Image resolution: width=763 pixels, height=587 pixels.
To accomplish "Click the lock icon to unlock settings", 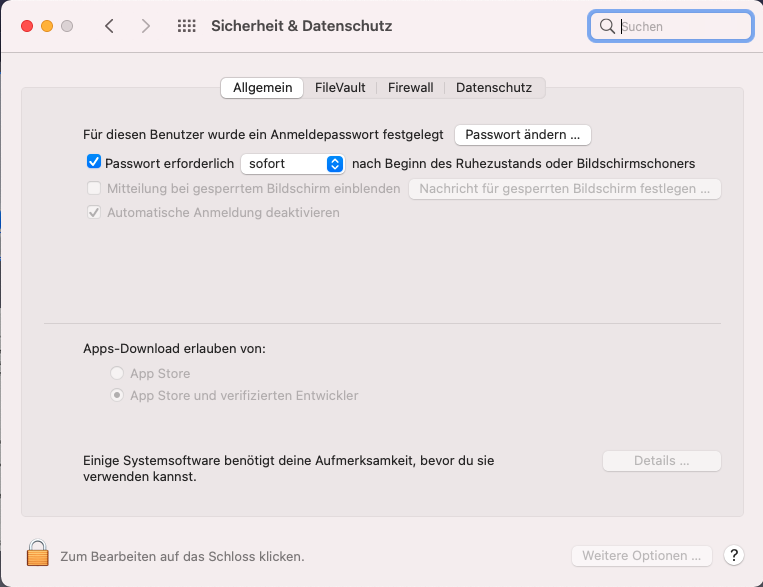I will pyautogui.click(x=37, y=554).
